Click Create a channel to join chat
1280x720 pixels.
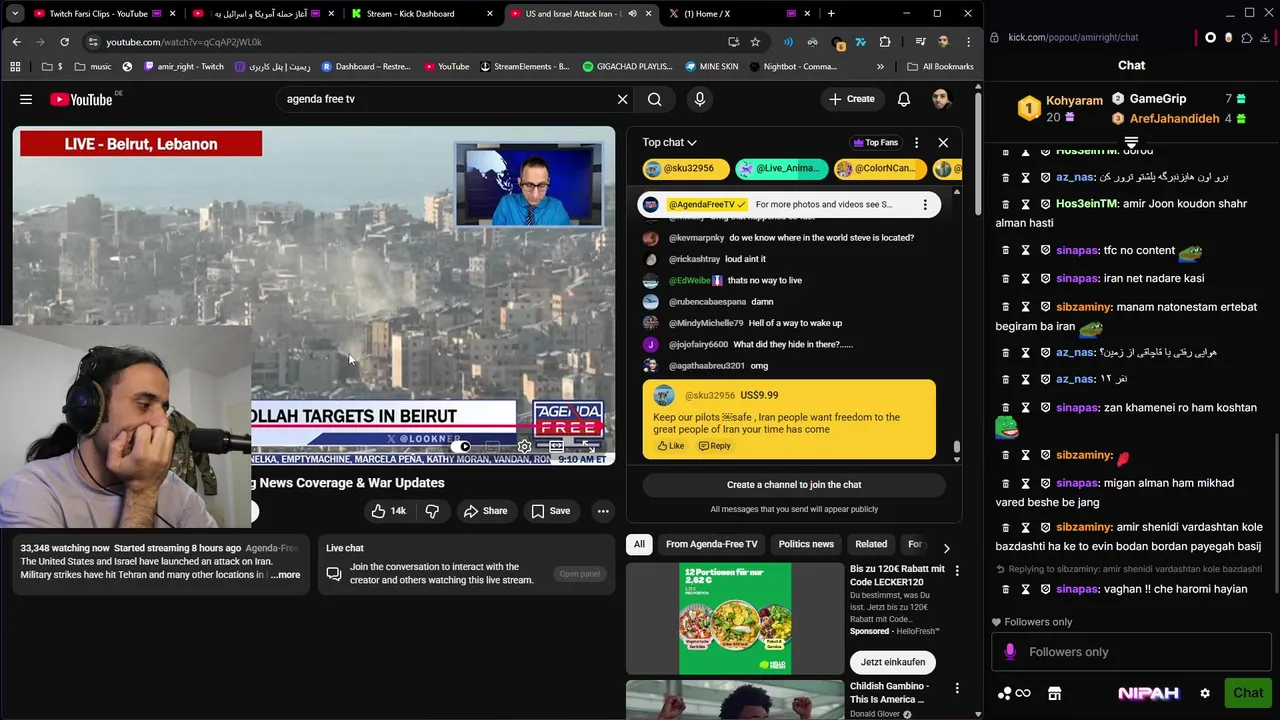pos(794,485)
